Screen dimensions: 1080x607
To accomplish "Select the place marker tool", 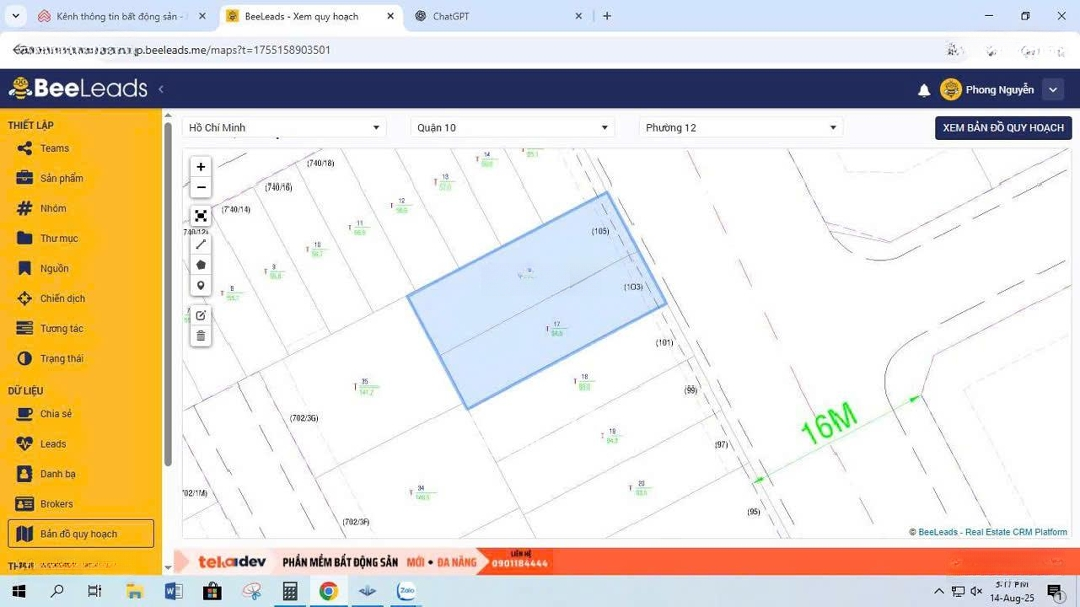I will click(x=201, y=286).
